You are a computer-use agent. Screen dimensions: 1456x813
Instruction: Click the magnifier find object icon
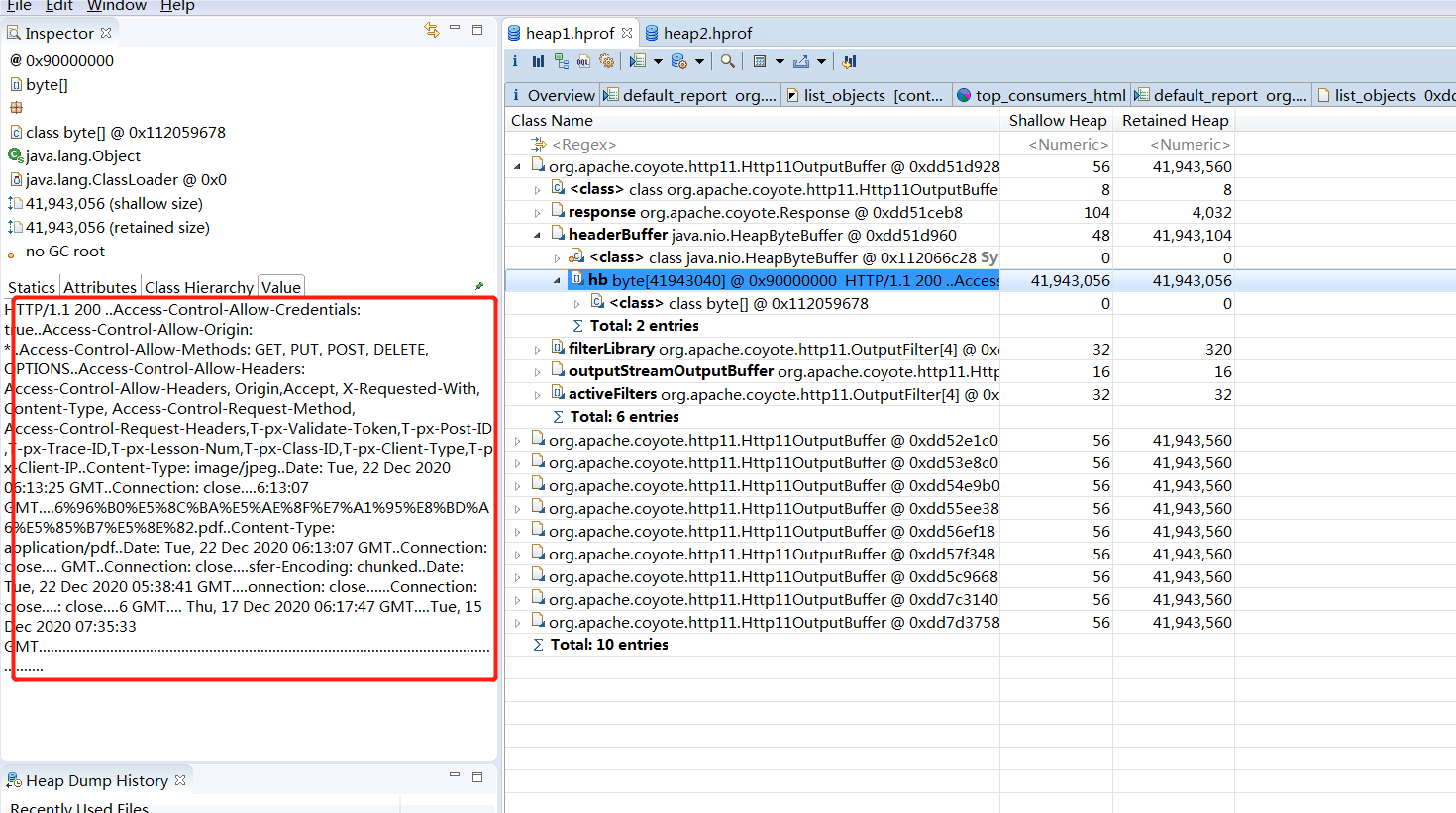tap(728, 61)
